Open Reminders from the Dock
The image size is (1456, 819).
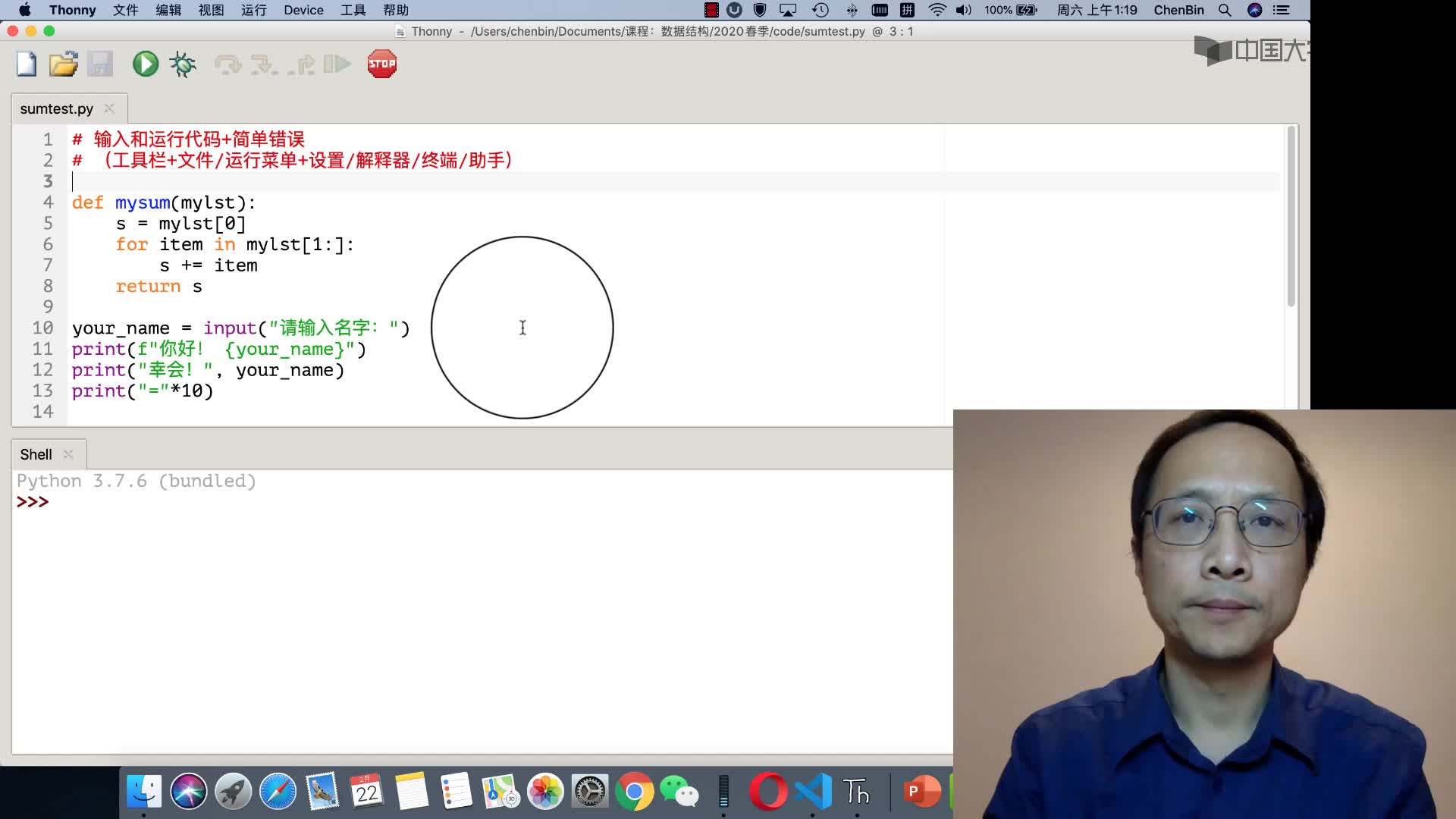pos(457,792)
